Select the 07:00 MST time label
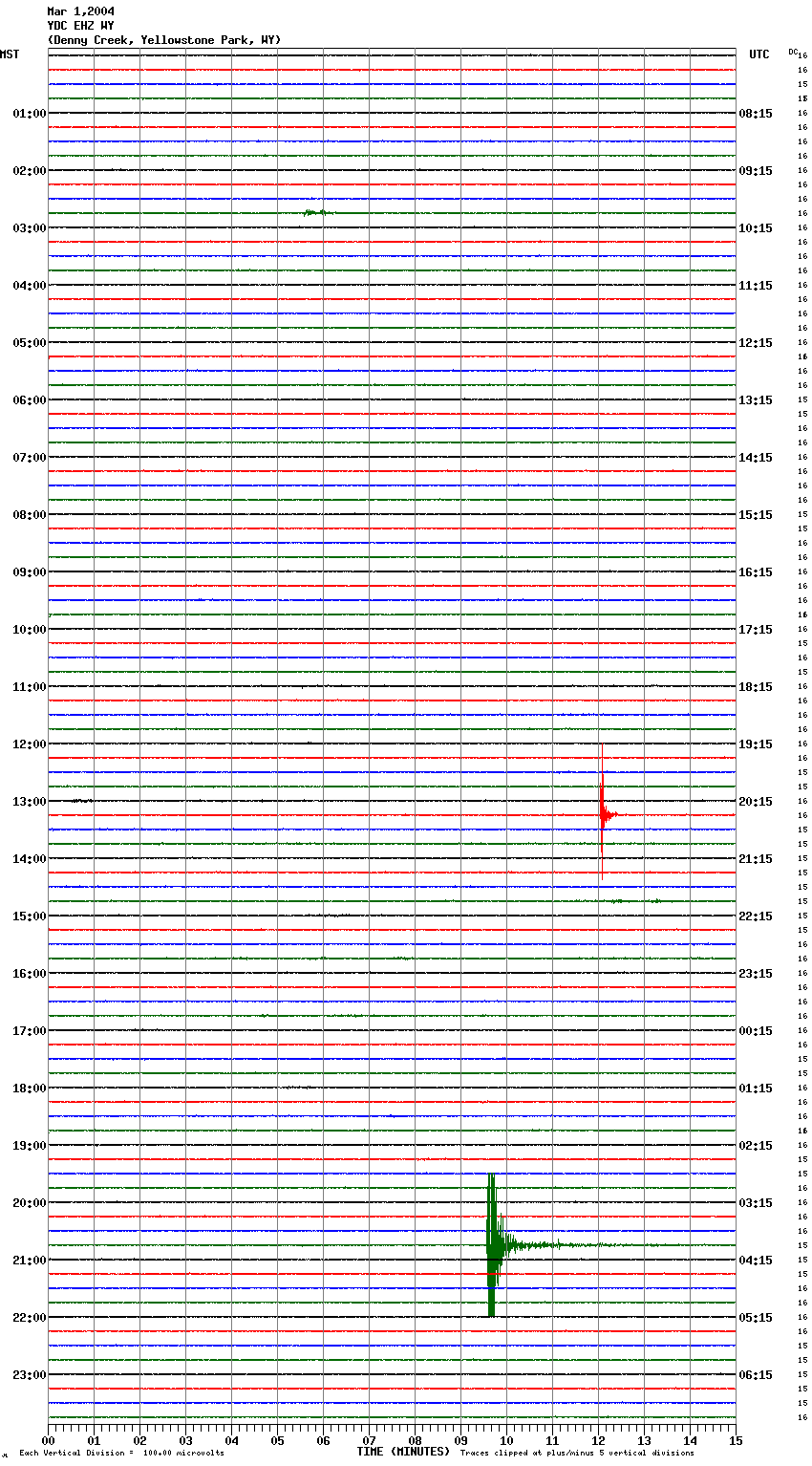 coord(30,458)
